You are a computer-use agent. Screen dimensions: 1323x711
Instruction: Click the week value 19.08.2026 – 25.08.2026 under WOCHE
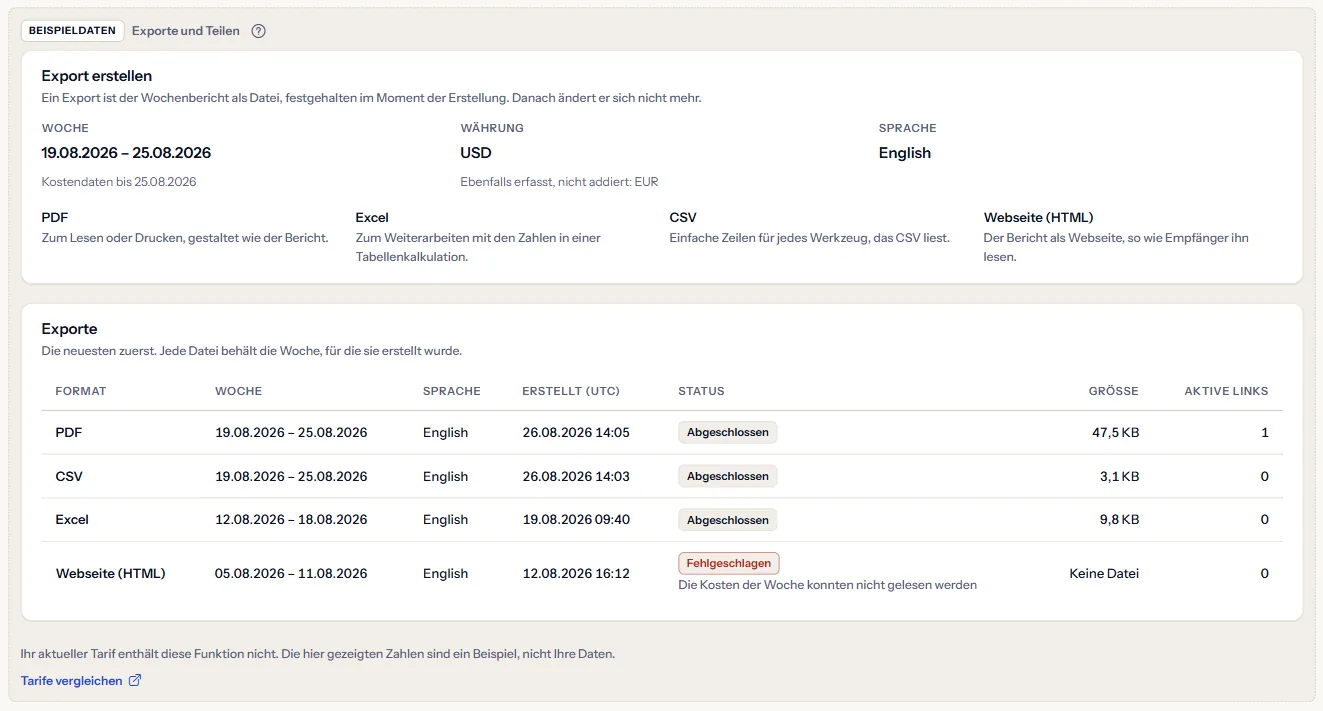click(x=126, y=153)
